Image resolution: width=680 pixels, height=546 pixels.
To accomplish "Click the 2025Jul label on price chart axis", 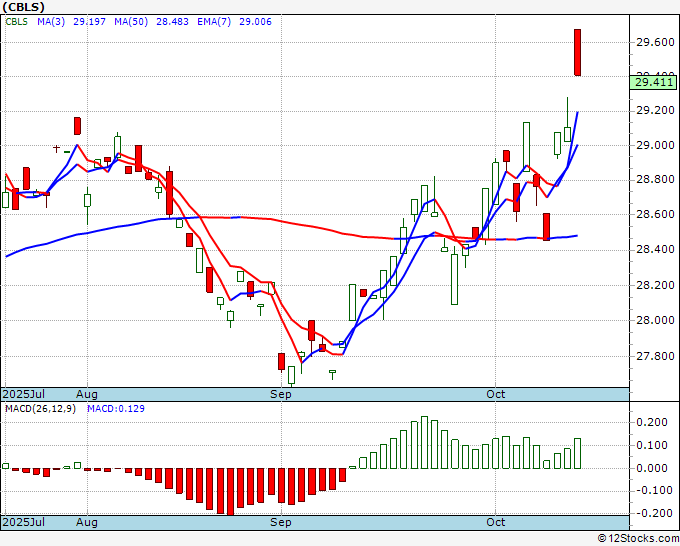I will pos(23,394).
